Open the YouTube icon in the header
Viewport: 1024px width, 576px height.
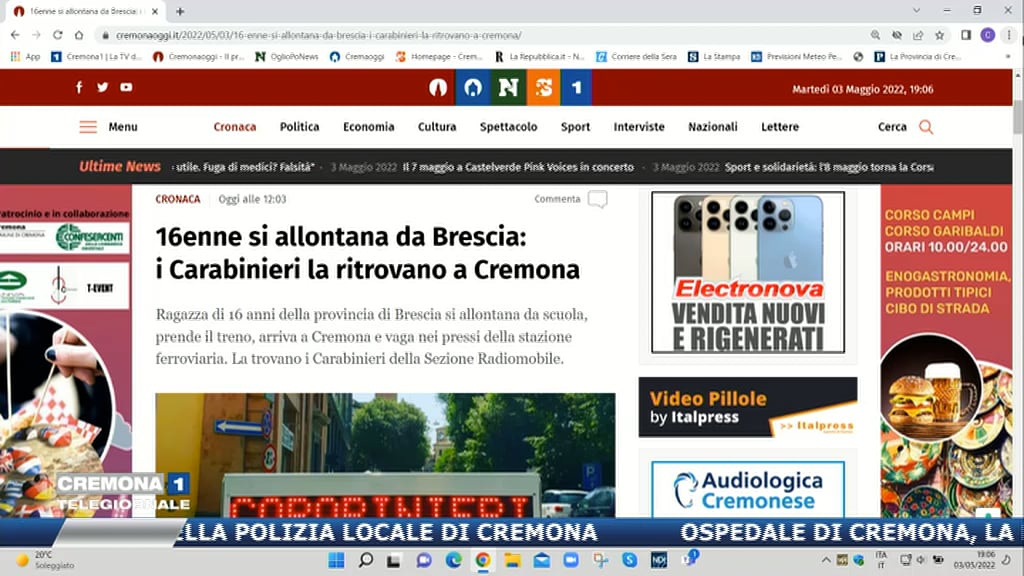[x=126, y=87]
